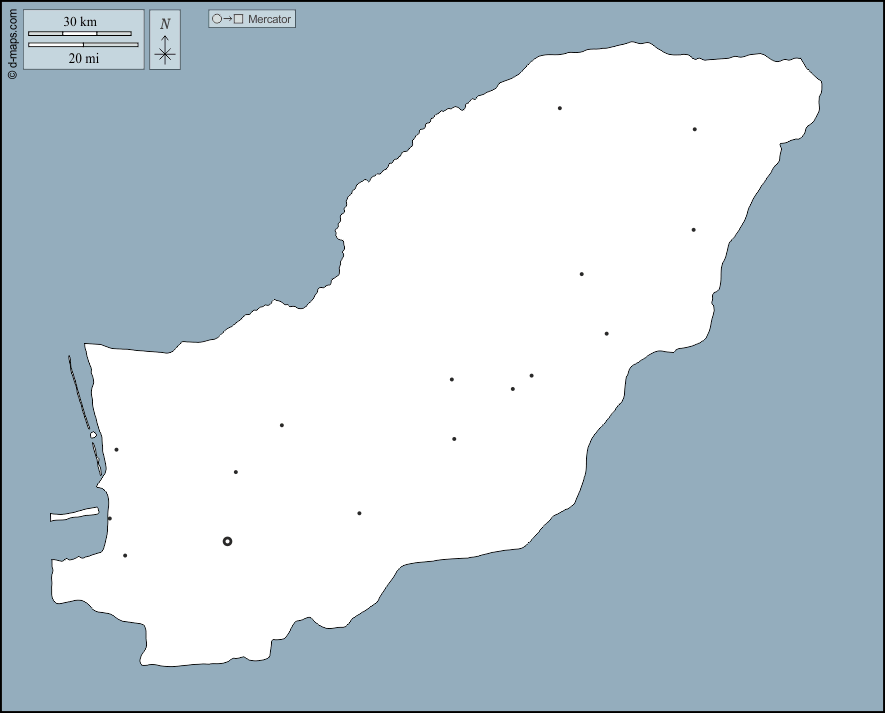
Task: Click the circle-to-square icon beside Mercator
Action: pos(227,19)
